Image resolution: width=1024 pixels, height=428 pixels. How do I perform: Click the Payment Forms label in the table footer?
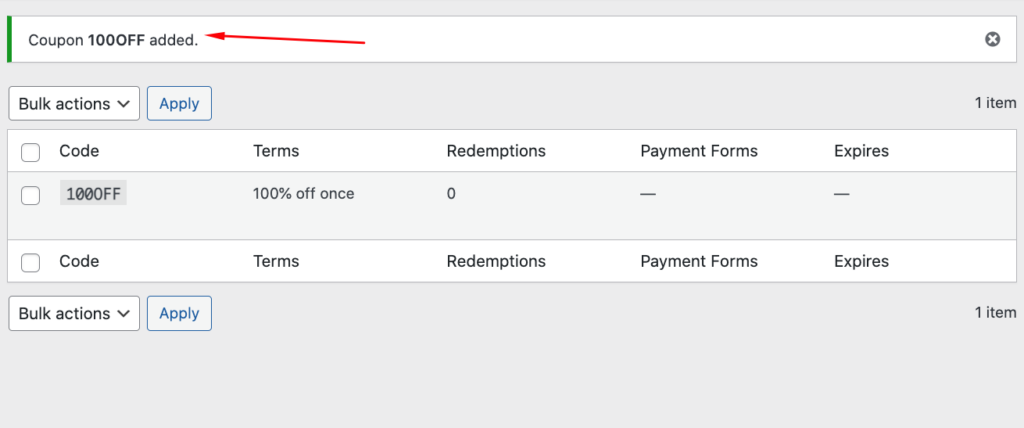(x=699, y=261)
